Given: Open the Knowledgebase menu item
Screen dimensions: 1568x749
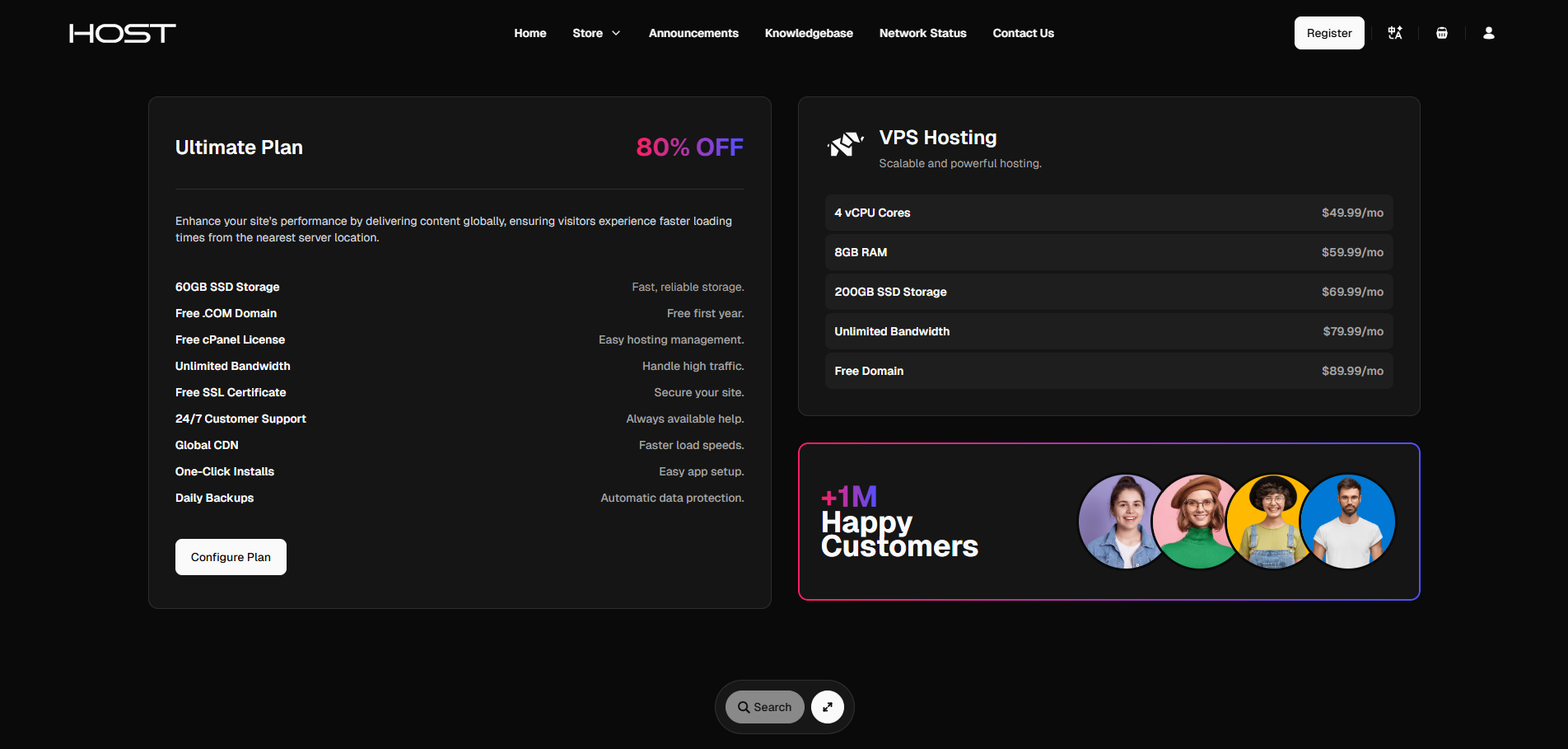Looking at the screenshot, I should point(808,33).
